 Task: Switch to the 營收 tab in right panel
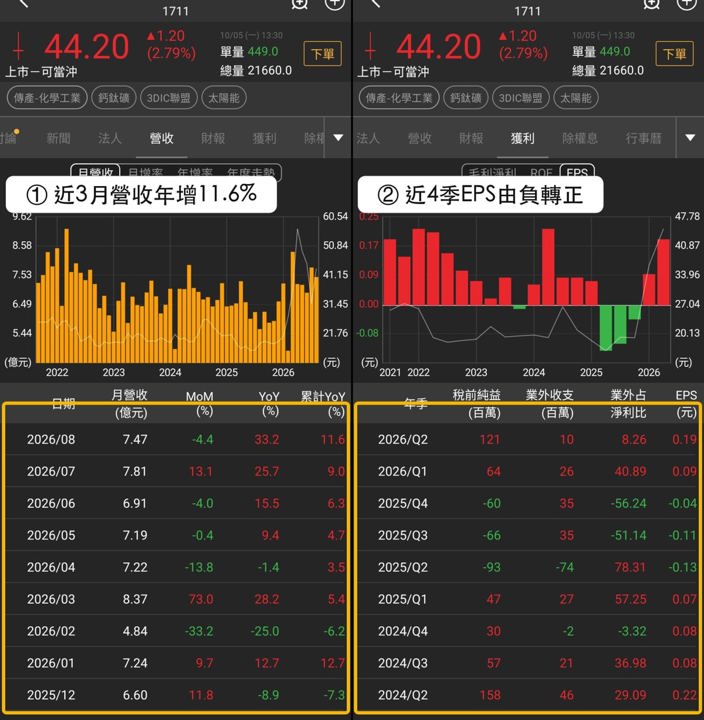click(419, 138)
